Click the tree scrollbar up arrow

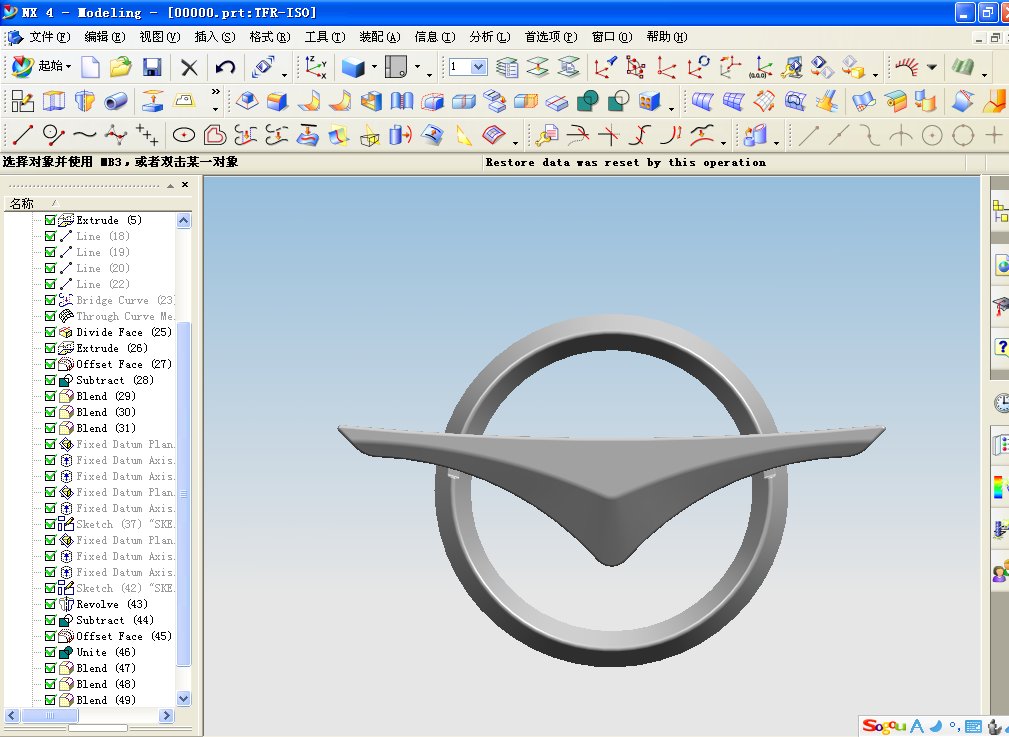(183, 221)
